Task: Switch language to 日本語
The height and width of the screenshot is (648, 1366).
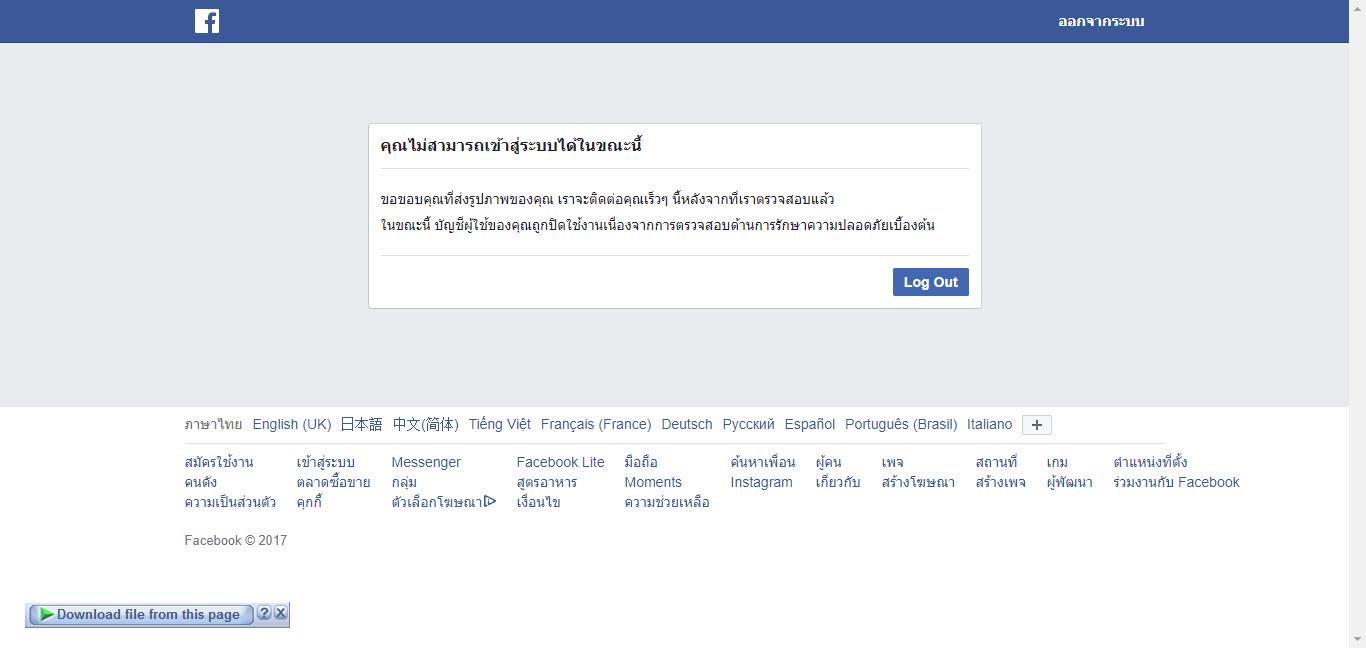Action: (362, 424)
